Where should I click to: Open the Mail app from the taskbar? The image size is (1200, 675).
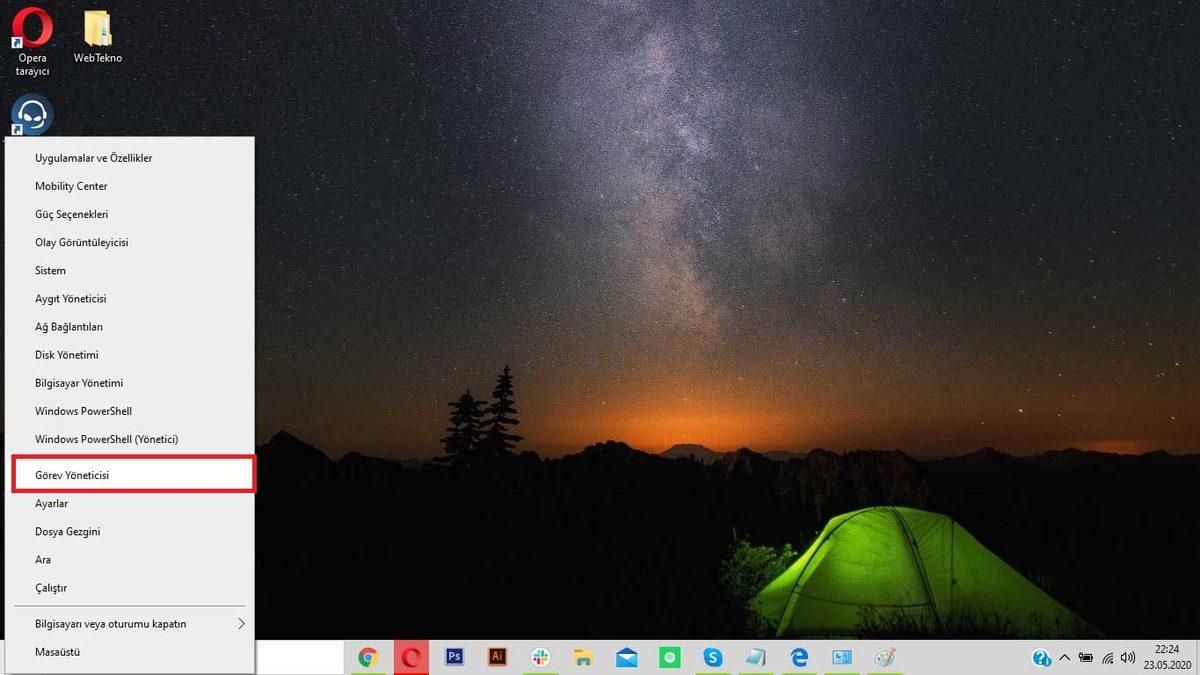(x=624, y=657)
